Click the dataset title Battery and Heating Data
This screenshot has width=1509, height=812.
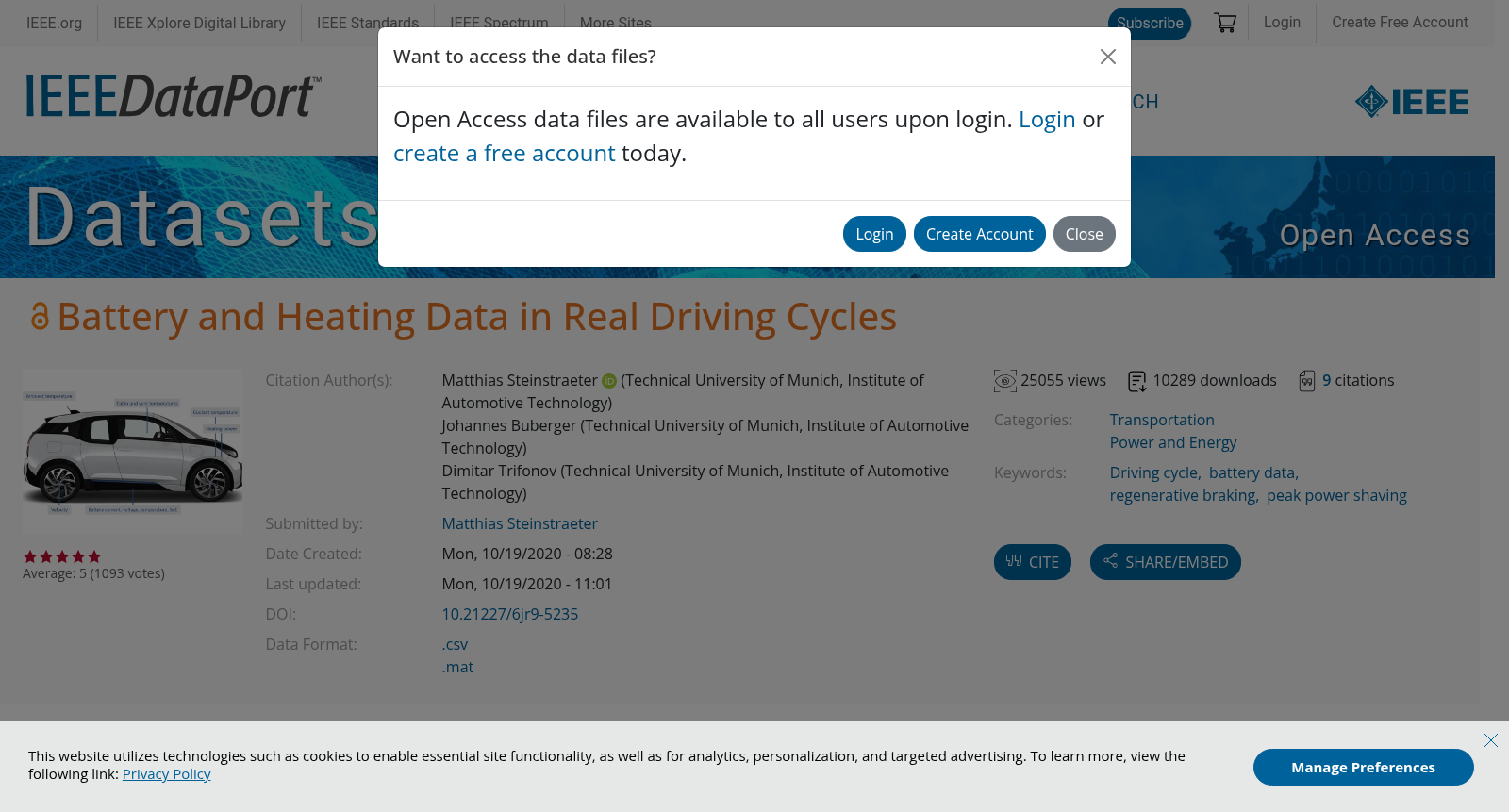pos(477,317)
